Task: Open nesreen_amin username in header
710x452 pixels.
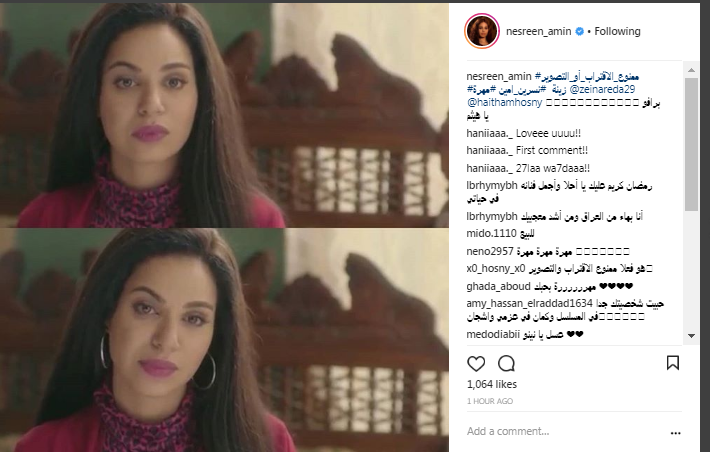Action: coord(538,31)
